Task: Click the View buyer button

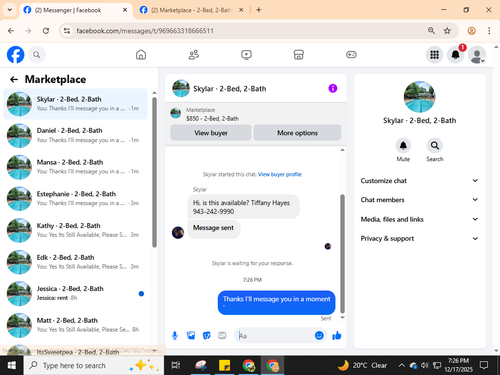Action: click(x=211, y=133)
